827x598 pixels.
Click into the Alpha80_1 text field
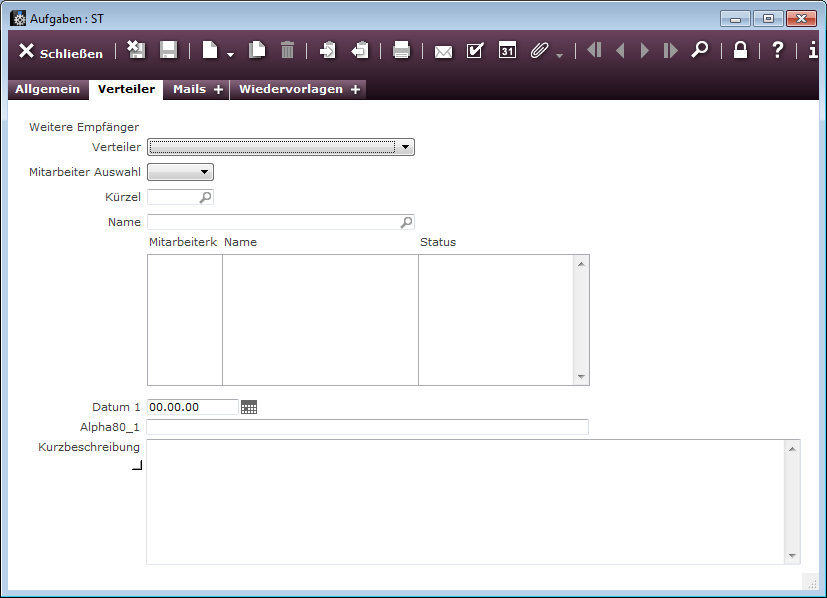click(x=367, y=427)
